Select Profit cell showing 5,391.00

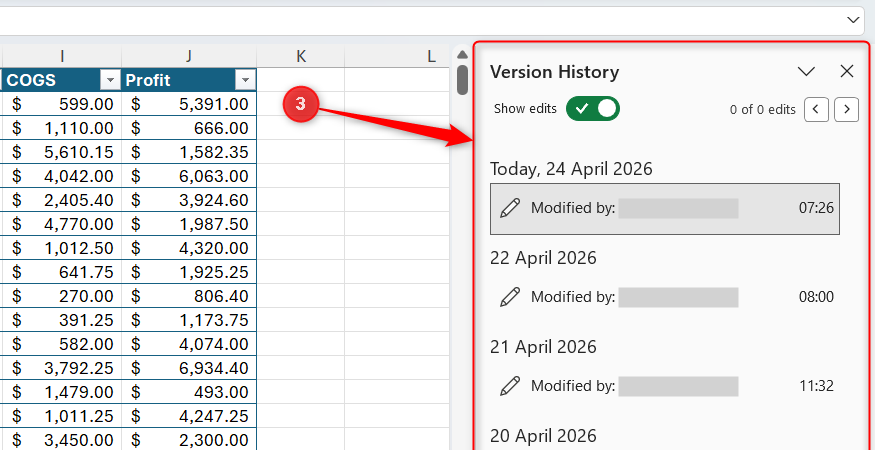[x=189, y=104]
